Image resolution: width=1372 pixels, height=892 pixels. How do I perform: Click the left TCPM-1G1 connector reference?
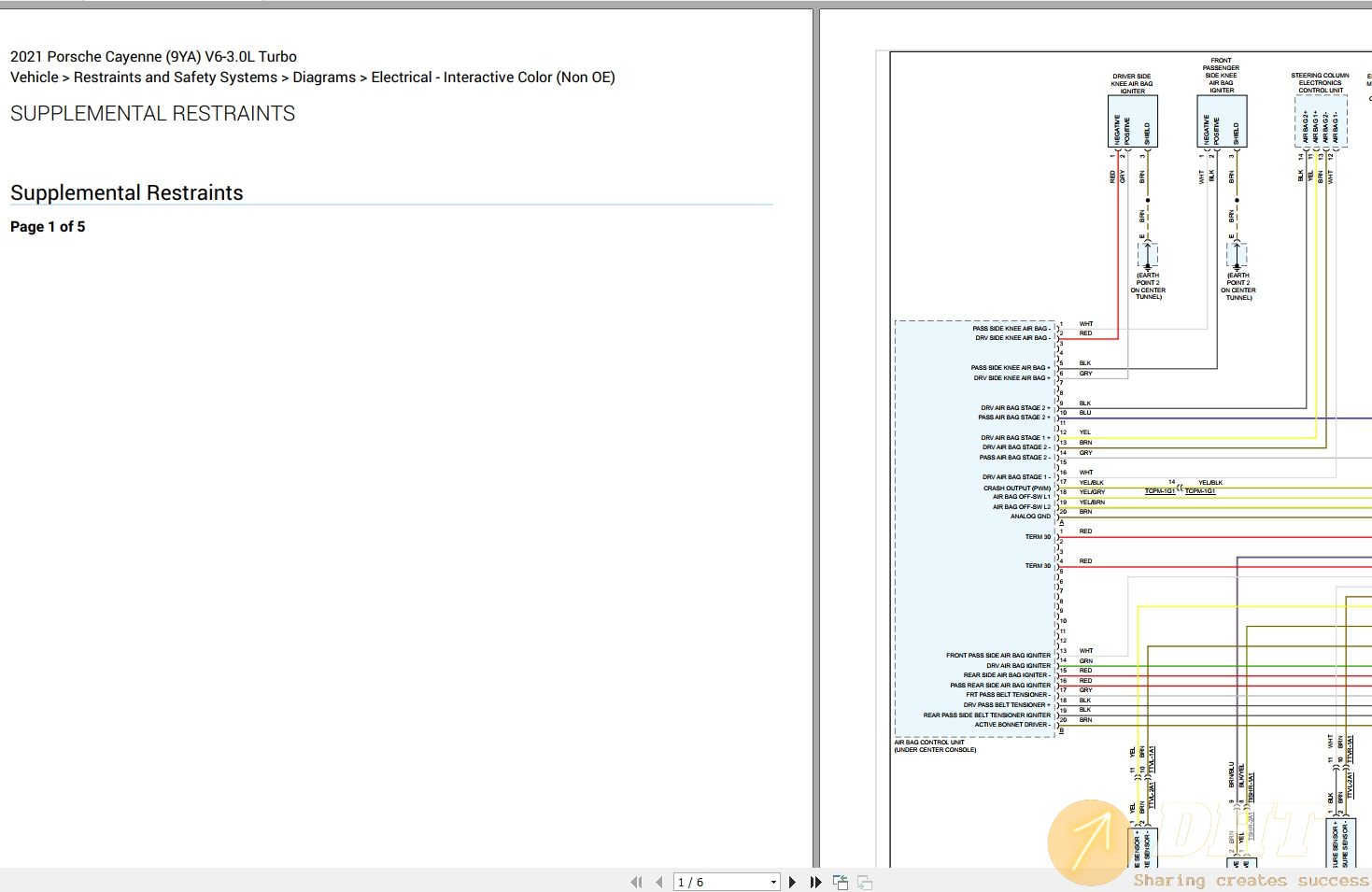click(1160, 491)
